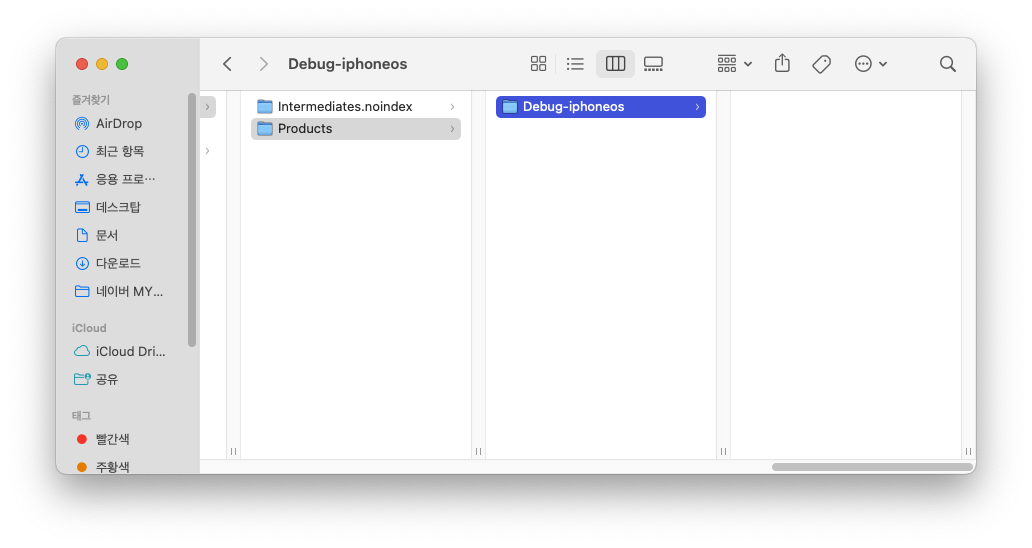Select the Intermediates.noindex folder
This screenshot has height=548, width=1032.
pyautogui.click(x=356, y=107)
